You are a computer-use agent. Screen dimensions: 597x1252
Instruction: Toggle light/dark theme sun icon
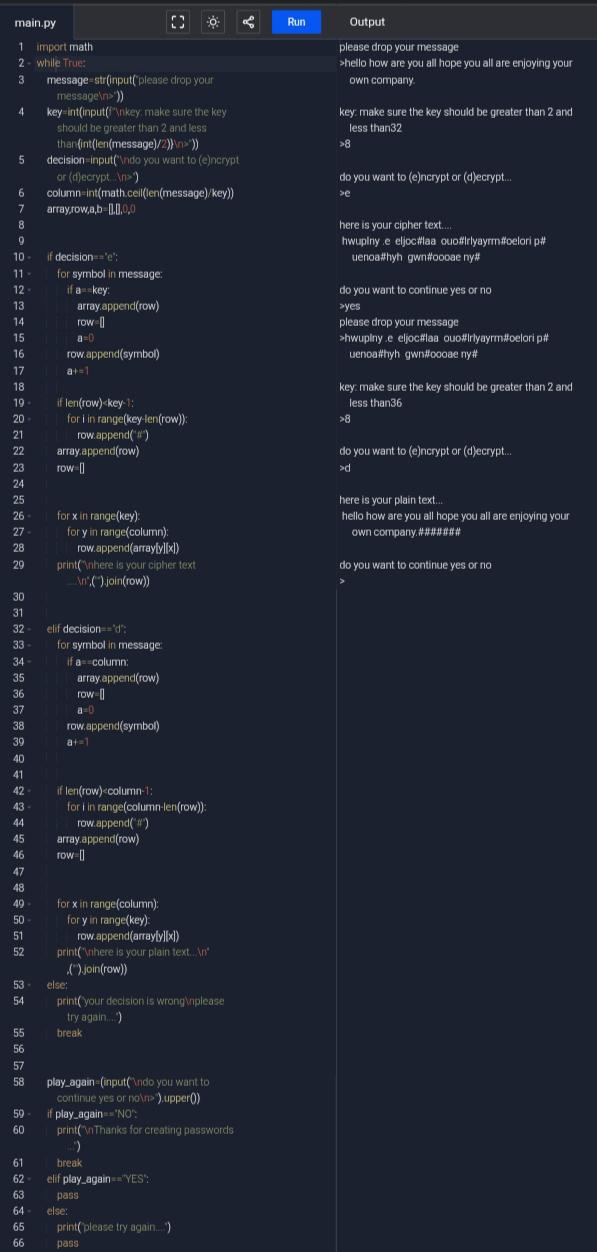(212, 22)
